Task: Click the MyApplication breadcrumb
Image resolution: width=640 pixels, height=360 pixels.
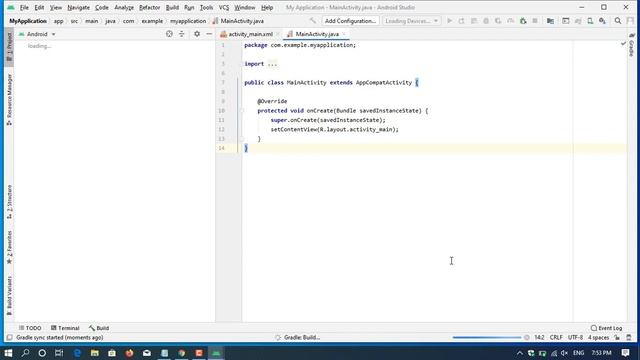Action: pos(28,21)
